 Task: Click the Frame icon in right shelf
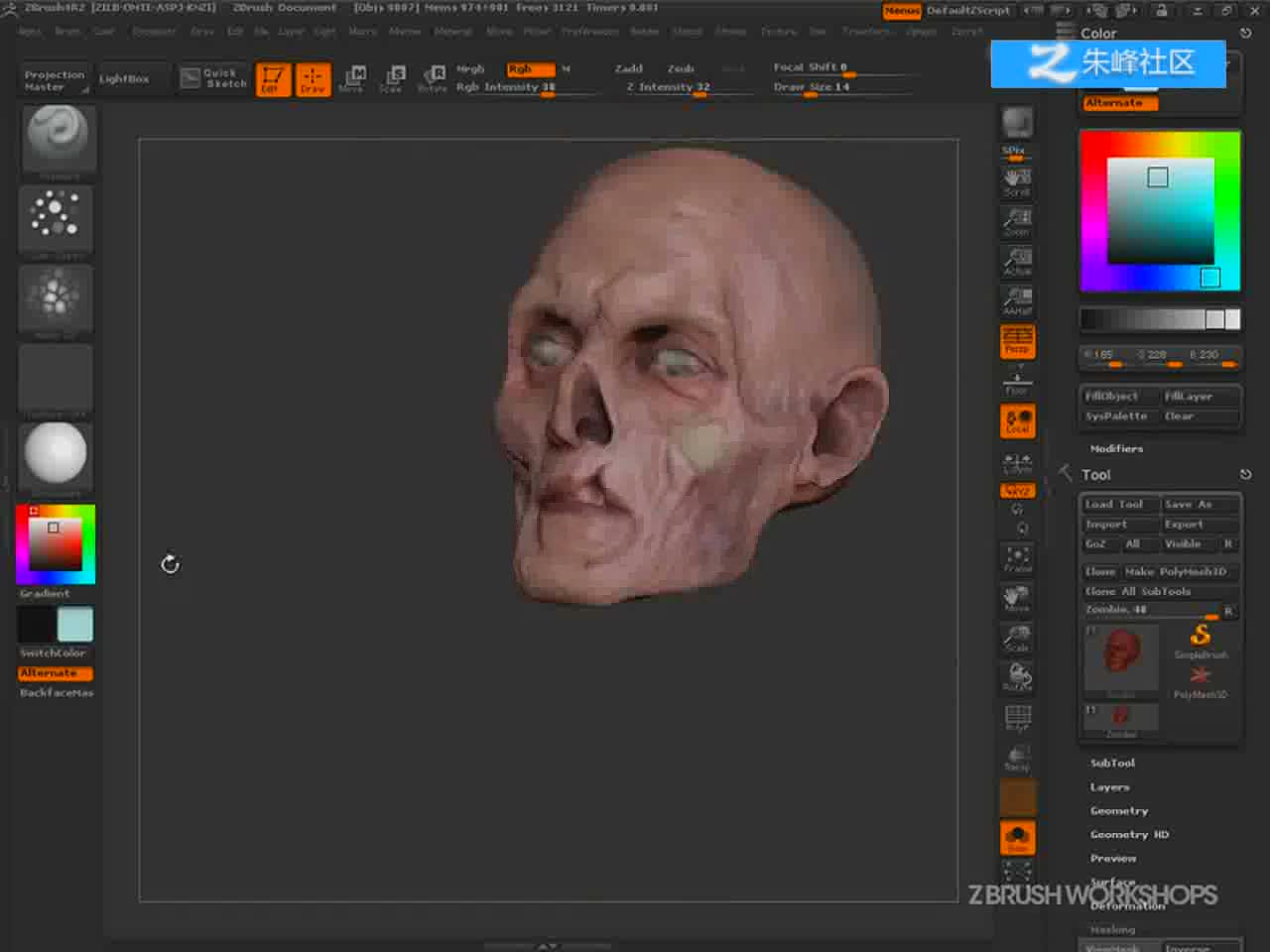pos(1017,558)
